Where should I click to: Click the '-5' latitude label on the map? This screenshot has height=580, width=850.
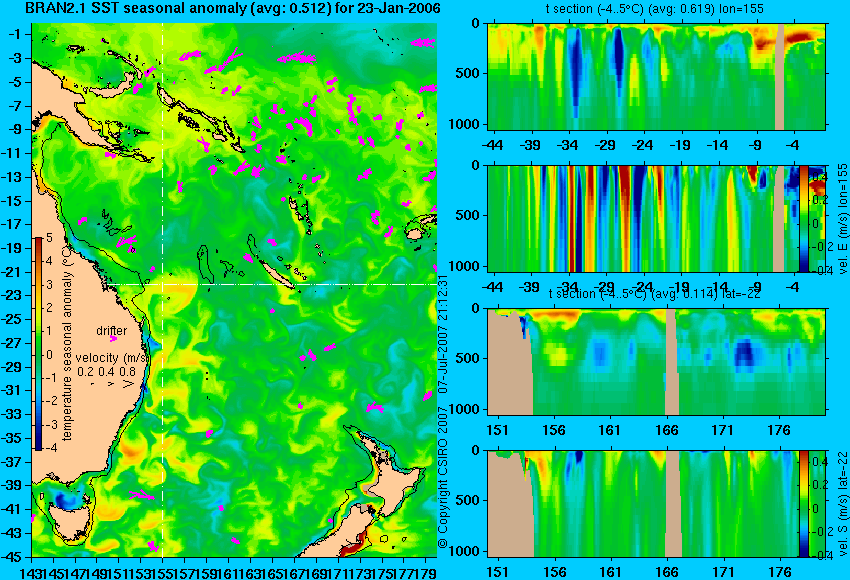[14, 82]
